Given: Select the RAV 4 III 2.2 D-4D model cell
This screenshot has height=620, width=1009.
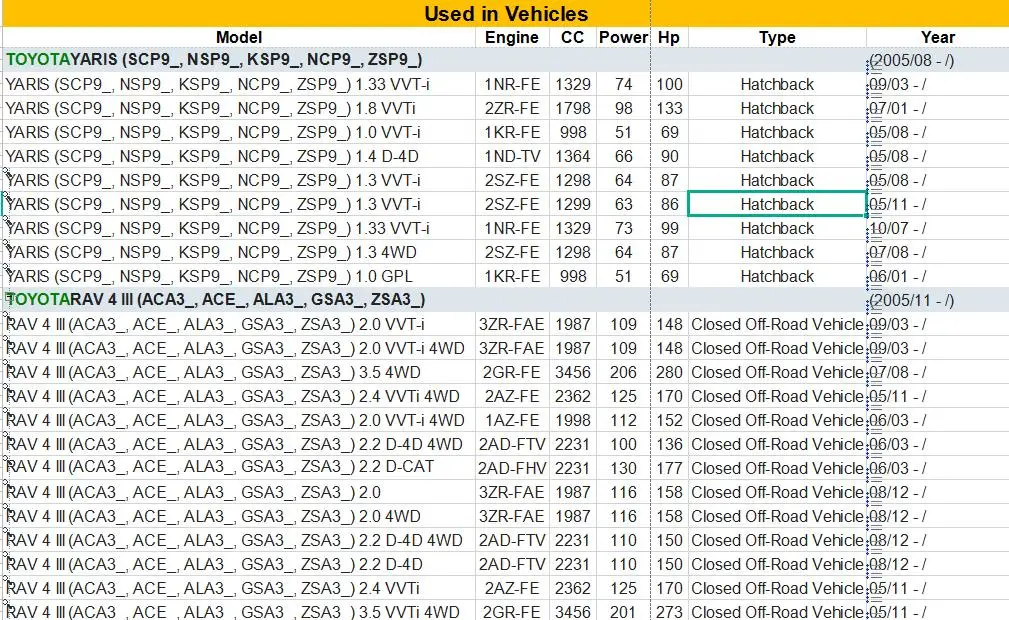Looking at the screenshot, I should pyautogui.click(x=239, y=564).
